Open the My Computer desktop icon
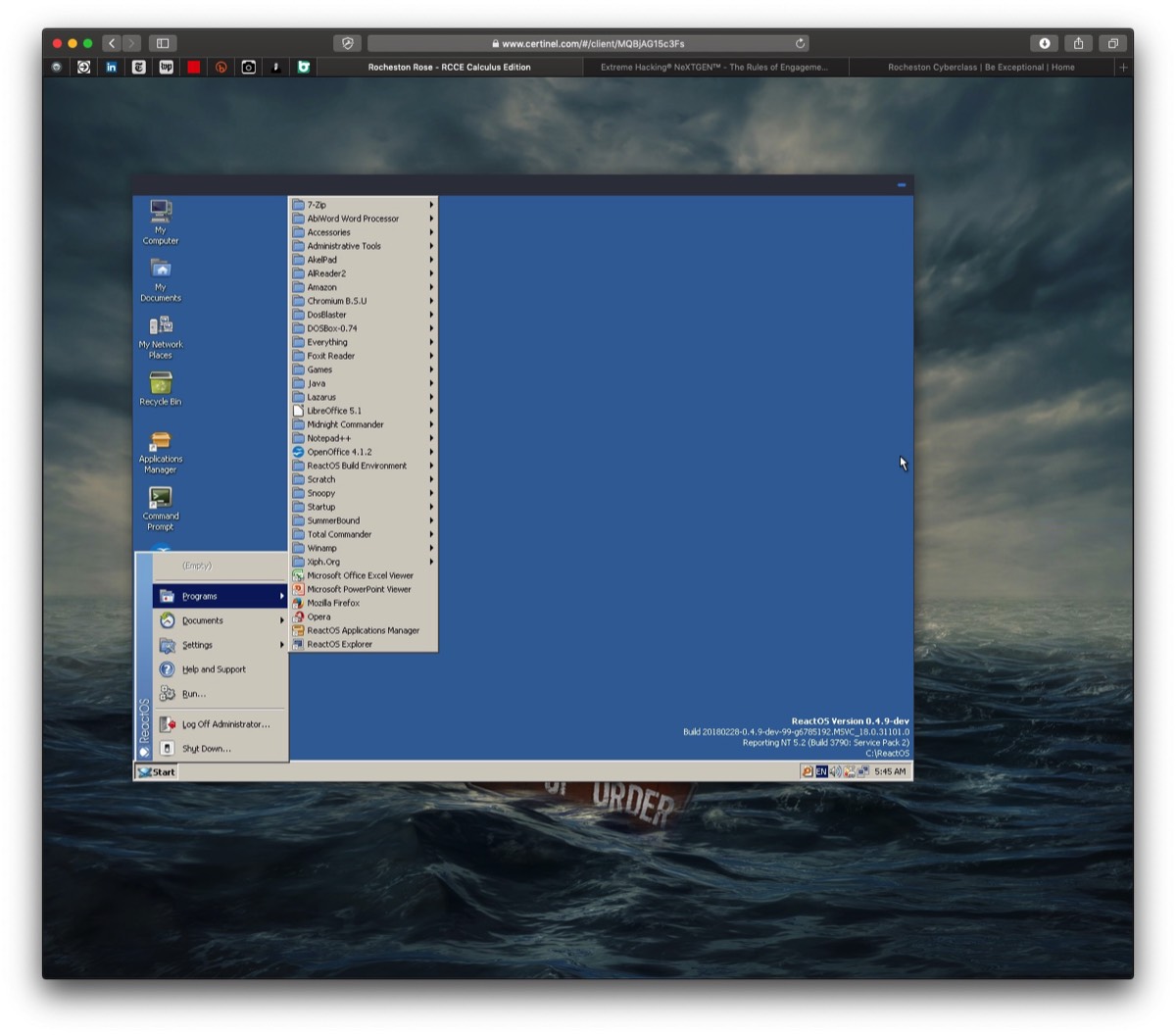The width and height of the screenshot is (1176, 1035). pos(161,222)
